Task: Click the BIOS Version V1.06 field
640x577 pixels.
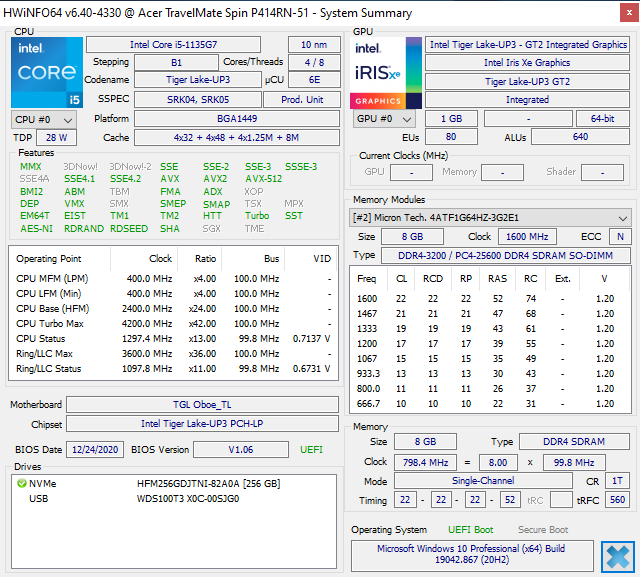Action: (241, 450)
